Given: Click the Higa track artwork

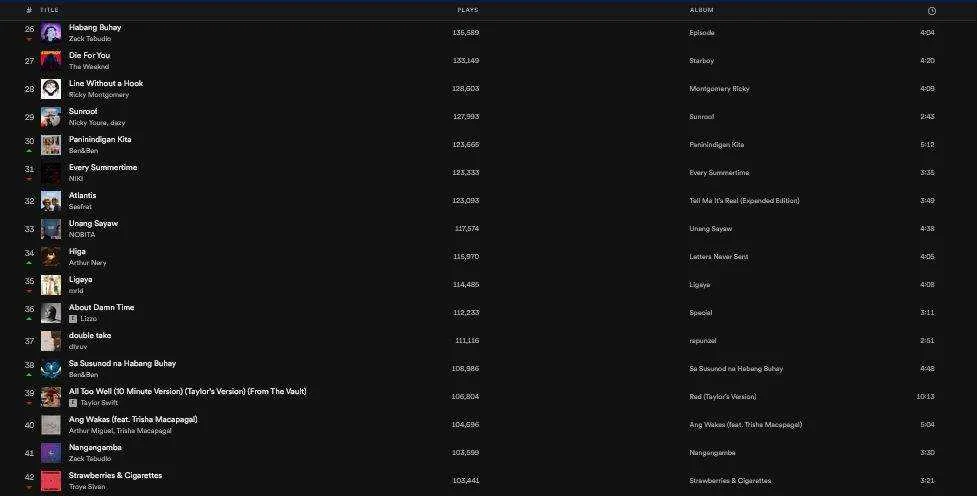Looking at the screenshot, I should (51, 257).
